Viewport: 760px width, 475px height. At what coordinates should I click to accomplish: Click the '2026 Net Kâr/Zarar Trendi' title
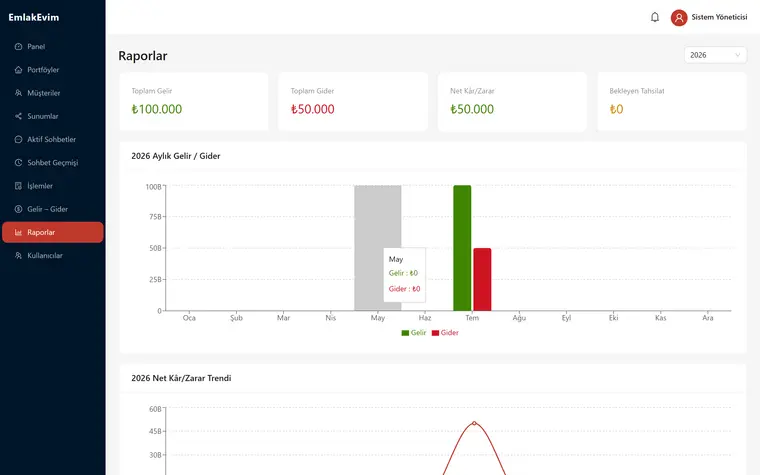(x=181, y=378)
